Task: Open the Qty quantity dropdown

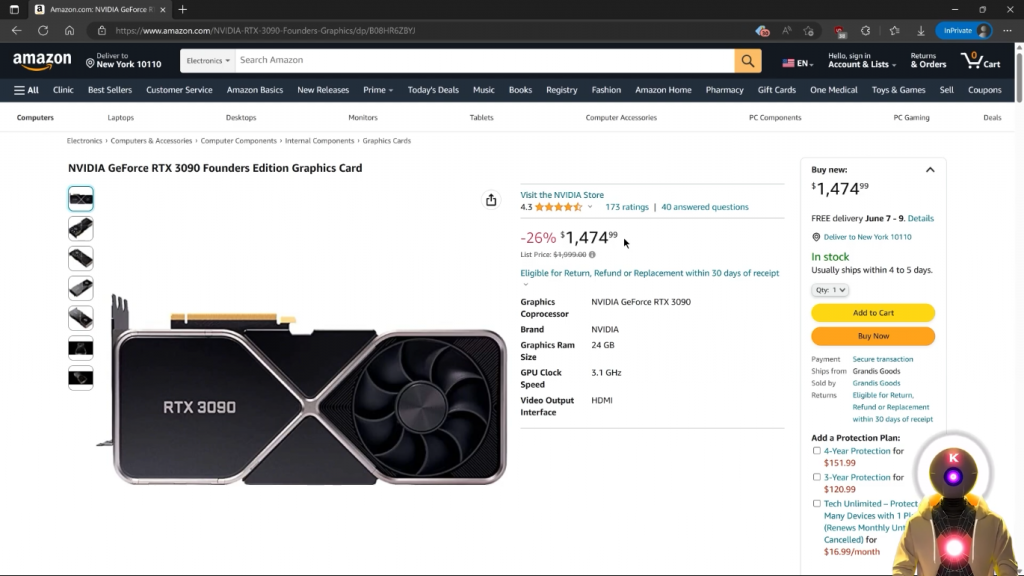Action: pos(830,290)
